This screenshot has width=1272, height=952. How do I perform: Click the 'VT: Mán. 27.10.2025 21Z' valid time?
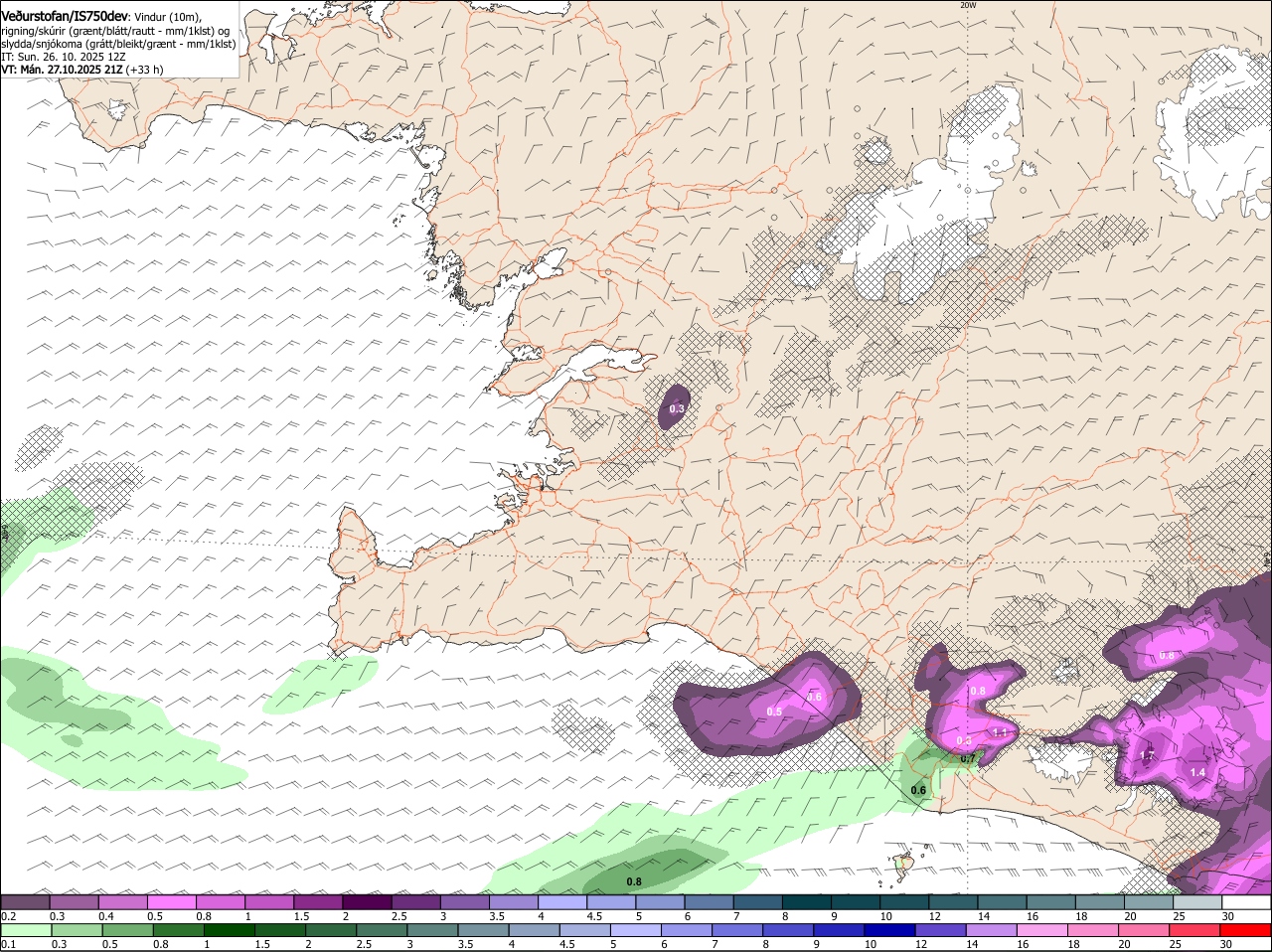click(x=62, y=70)
